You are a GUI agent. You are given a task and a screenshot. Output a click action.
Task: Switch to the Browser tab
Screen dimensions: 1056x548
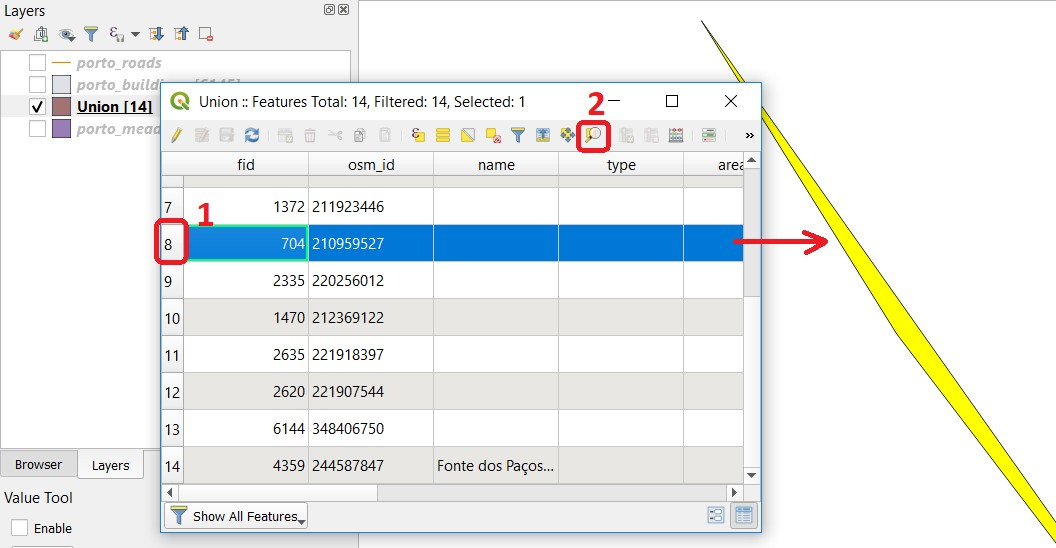click(x=38, y=465)
